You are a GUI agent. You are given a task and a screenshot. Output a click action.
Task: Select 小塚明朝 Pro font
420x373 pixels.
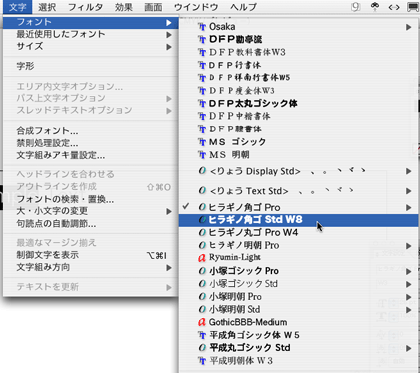point(299,297)
